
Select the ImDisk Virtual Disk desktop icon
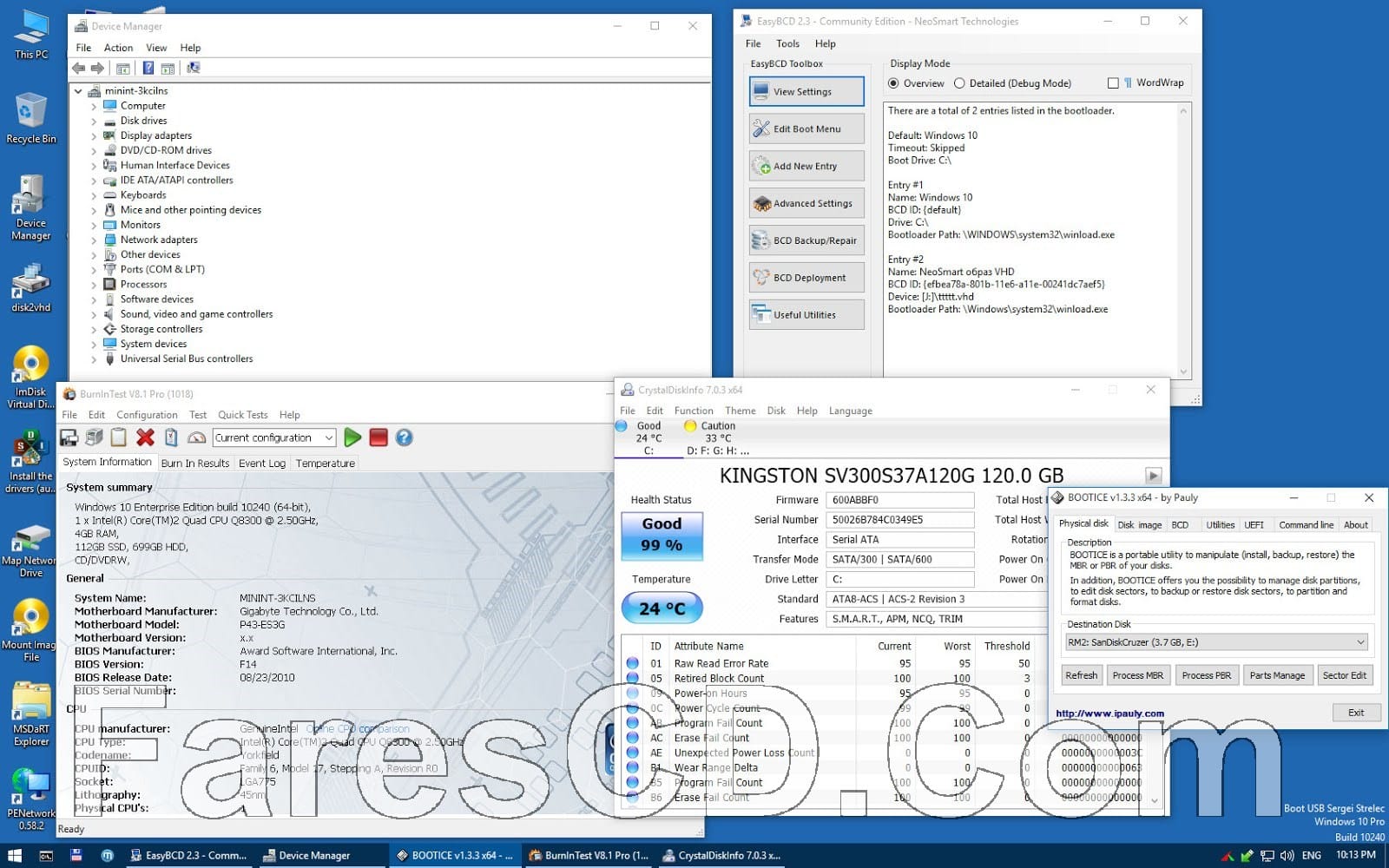31,378
